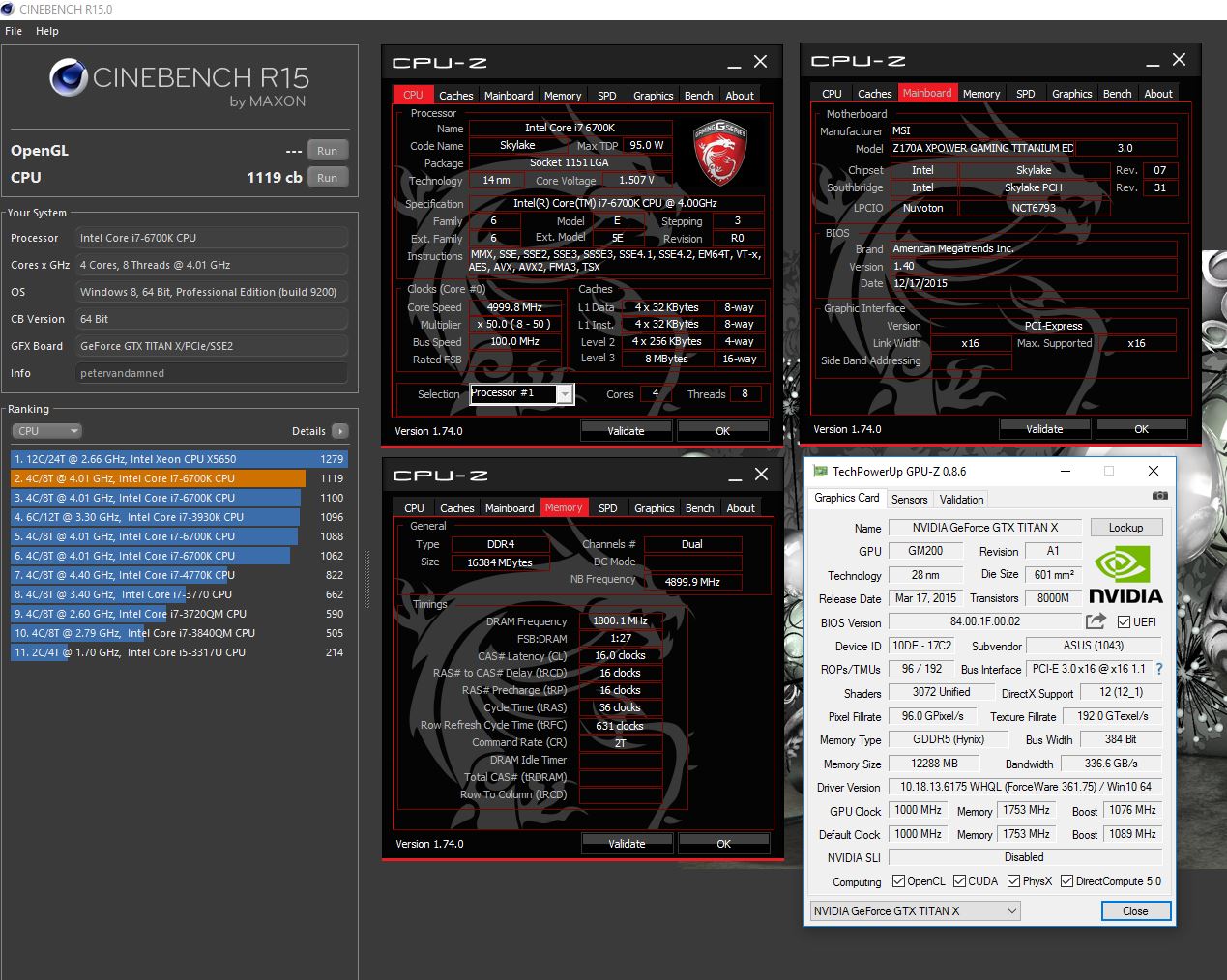The width and height of the screenshot is (1227, 980).
Task: Toggle the PhysX checkbox
Action: point(1013,881)
